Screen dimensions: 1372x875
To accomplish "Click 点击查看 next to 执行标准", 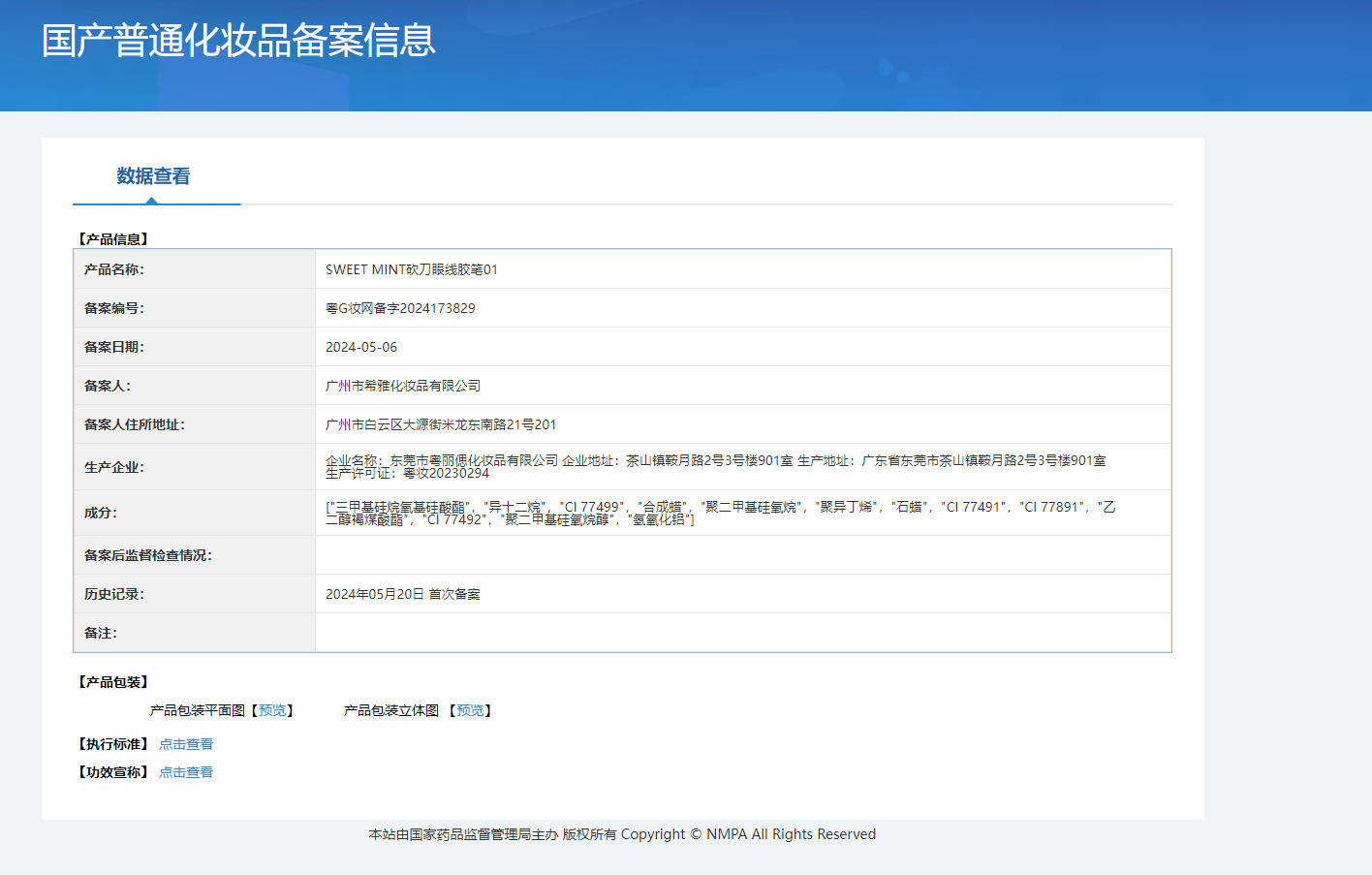I will point(186,744).
